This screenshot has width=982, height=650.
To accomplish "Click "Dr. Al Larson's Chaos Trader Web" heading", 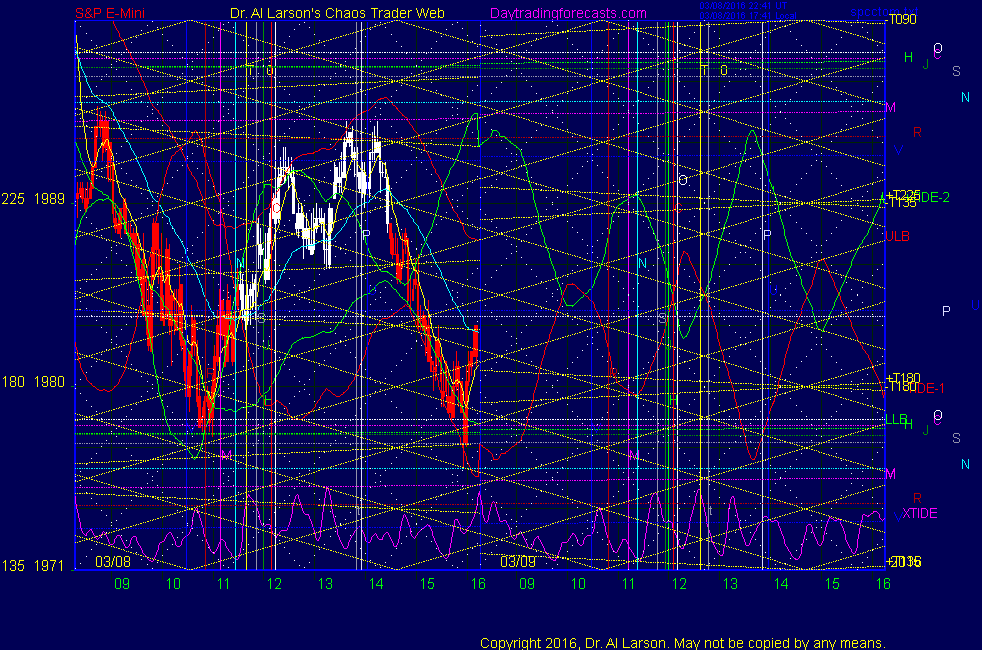I will (x=337, y=13).
